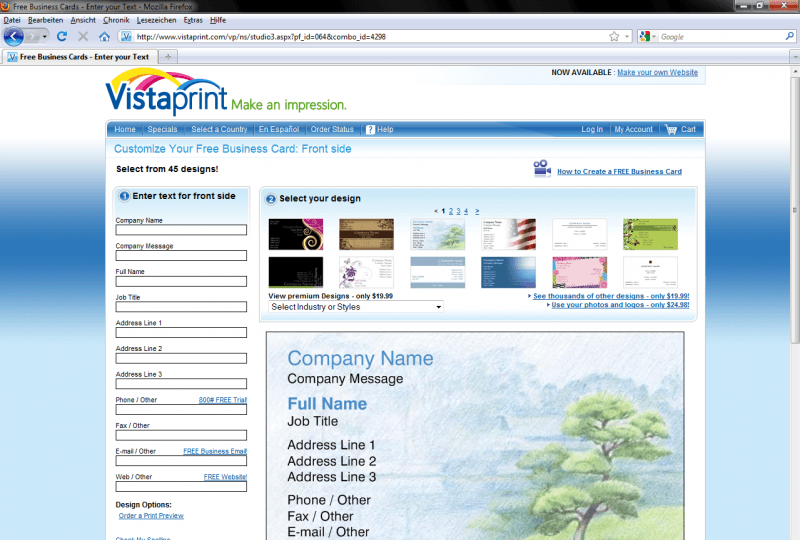The image size is (800, 540).
Task: Select the brown ornate design thumbnail
Action: [x=366, y=234]
